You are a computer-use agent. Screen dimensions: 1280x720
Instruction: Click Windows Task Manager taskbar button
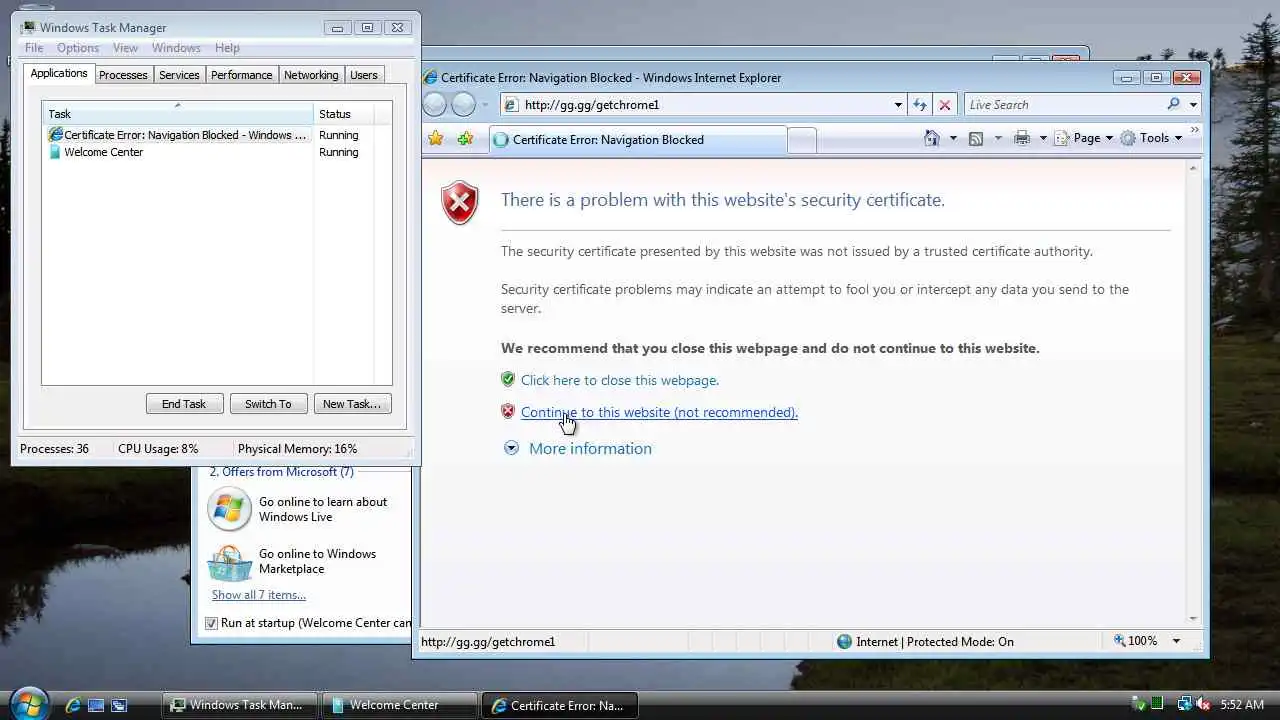(x=239, y=705)
